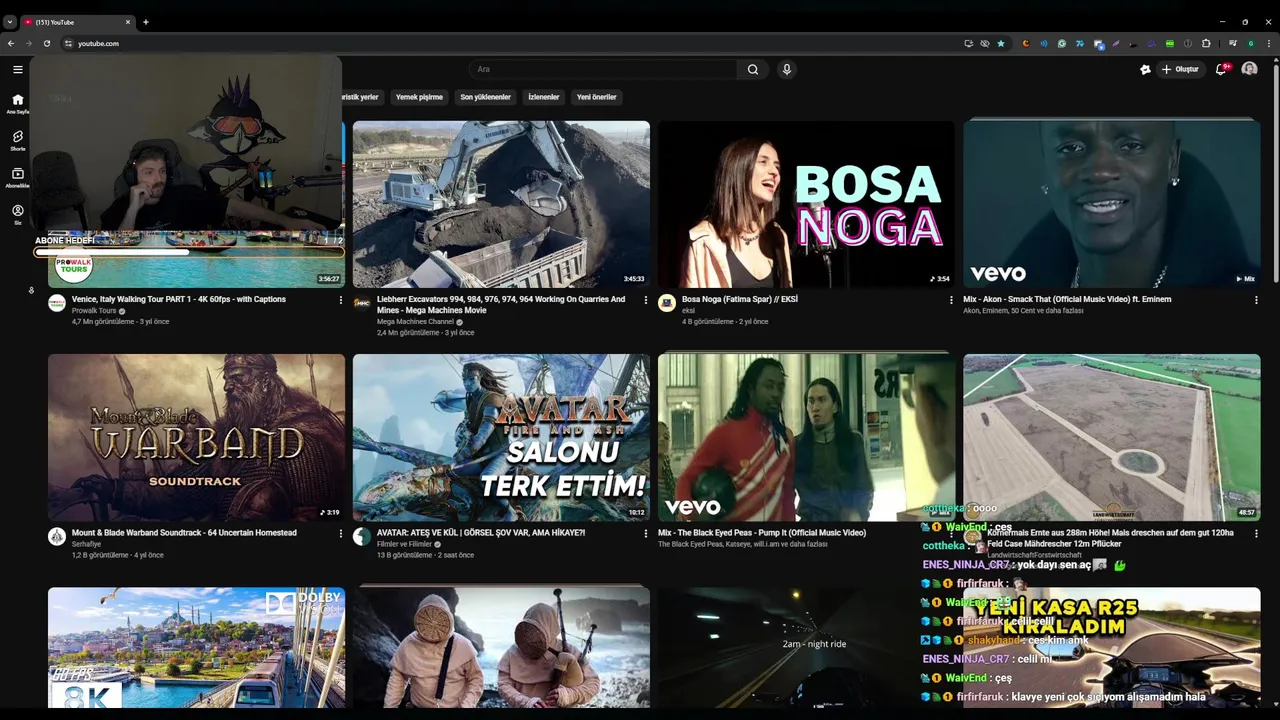Open the Filmler ve Filimler channel link
This screenshot has width=1280, height=720.
point(404,544)
